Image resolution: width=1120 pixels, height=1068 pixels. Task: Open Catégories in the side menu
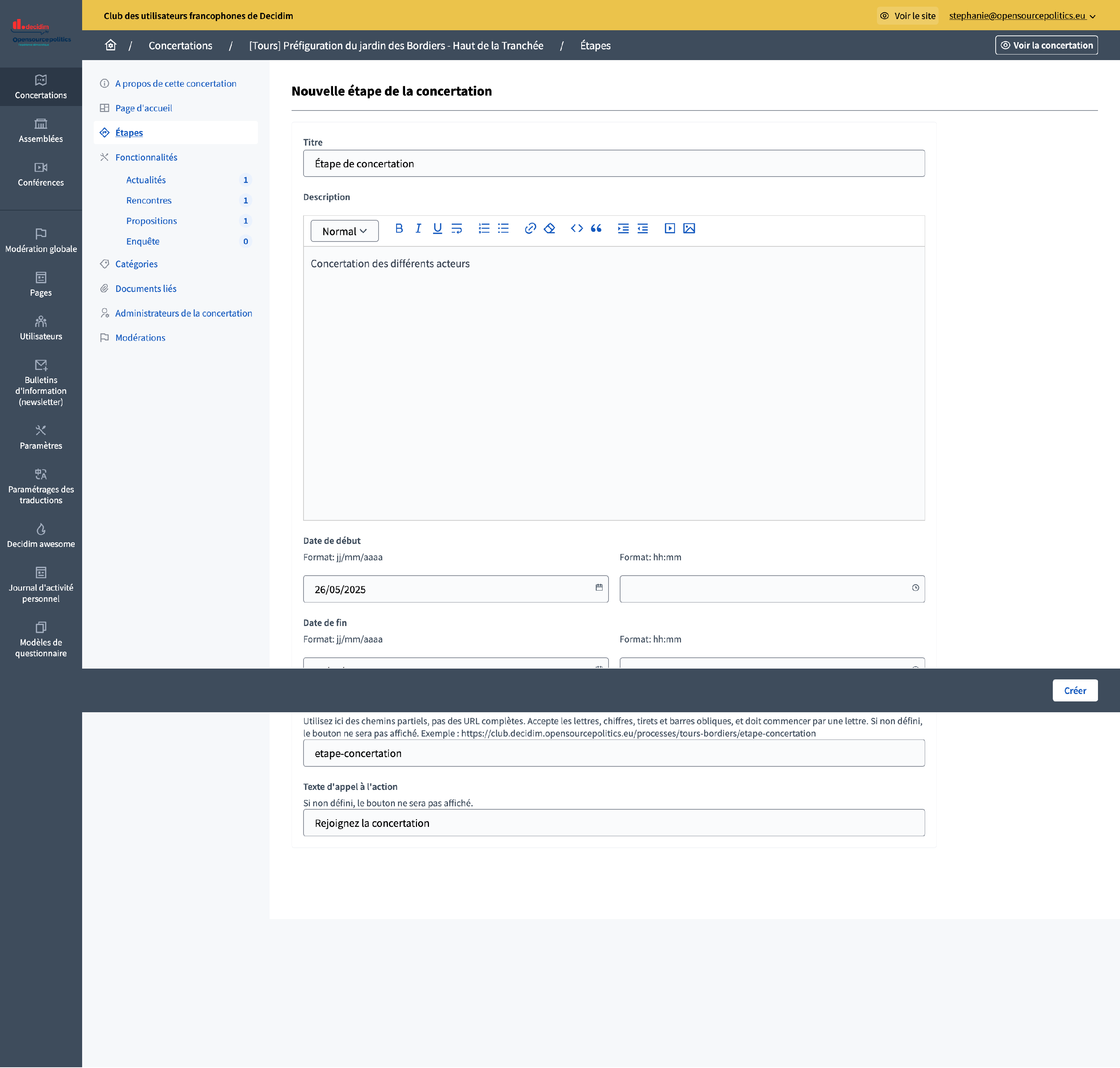pos(136,264)
